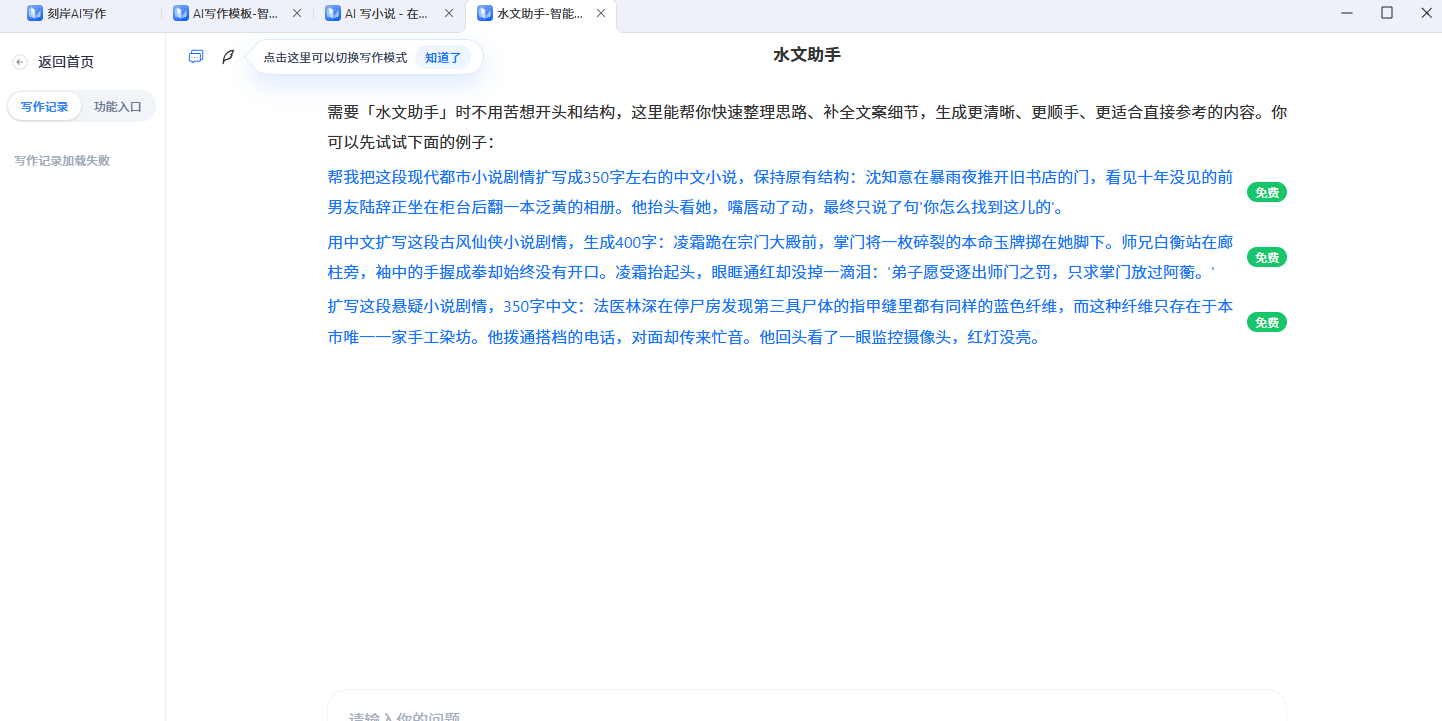Click the 刻岸AI写作 tab logo icon
1442x721 pixels.
click(35, 13)
